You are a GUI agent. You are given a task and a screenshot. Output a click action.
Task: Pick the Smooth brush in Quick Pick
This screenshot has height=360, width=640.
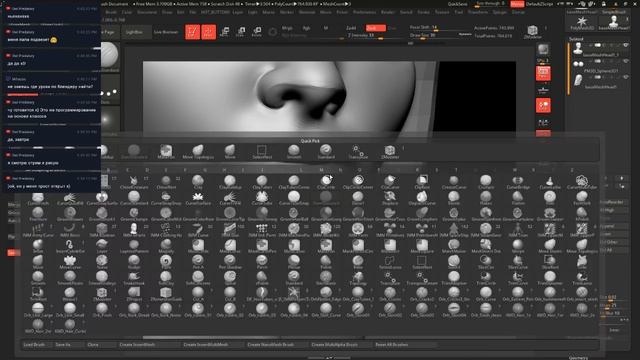coord(293,151)
